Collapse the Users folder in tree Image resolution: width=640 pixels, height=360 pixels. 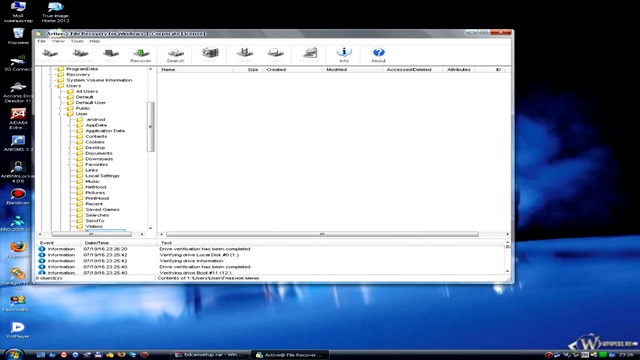51,86
